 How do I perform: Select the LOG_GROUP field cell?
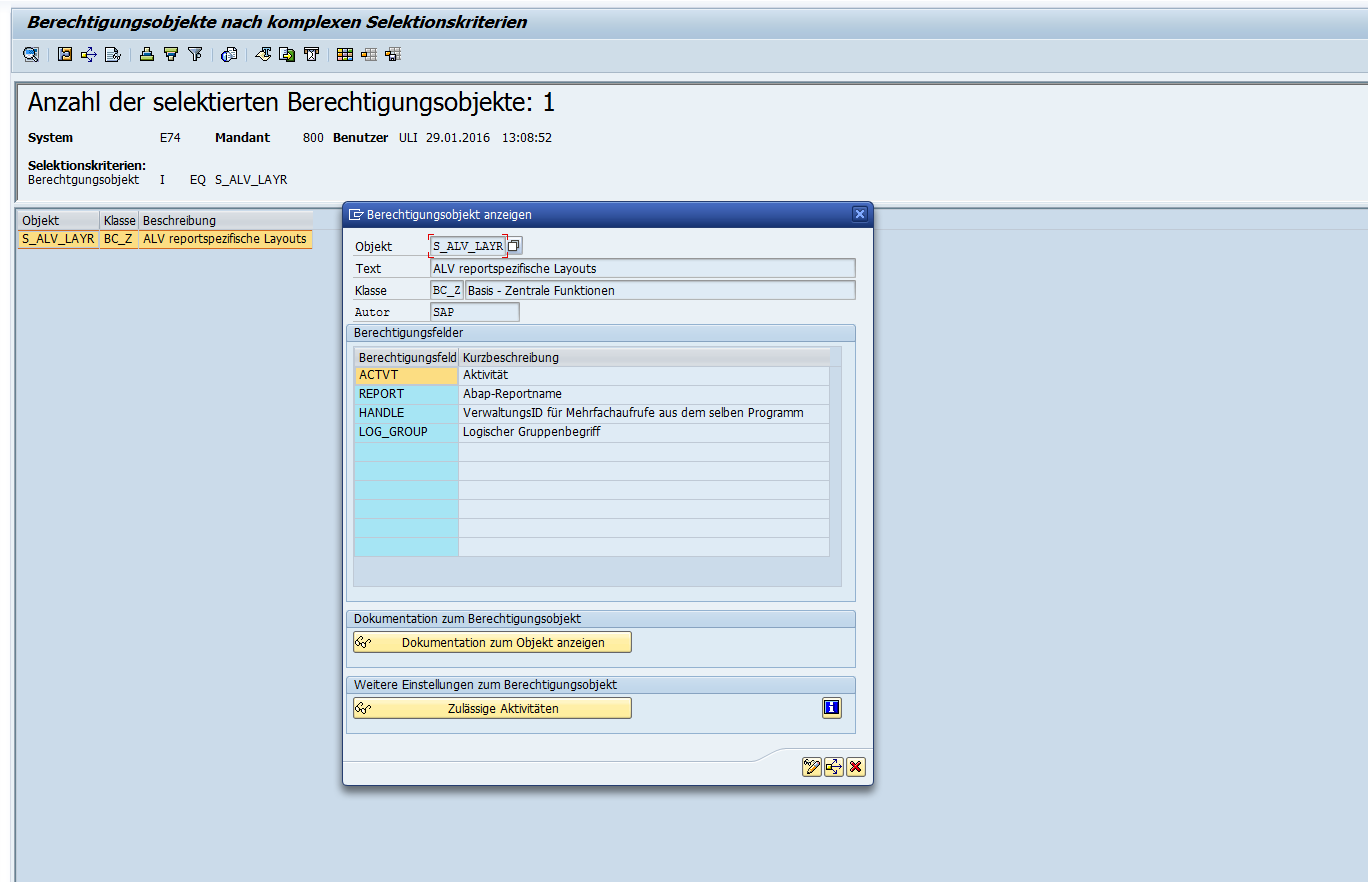tap(406, 432)
